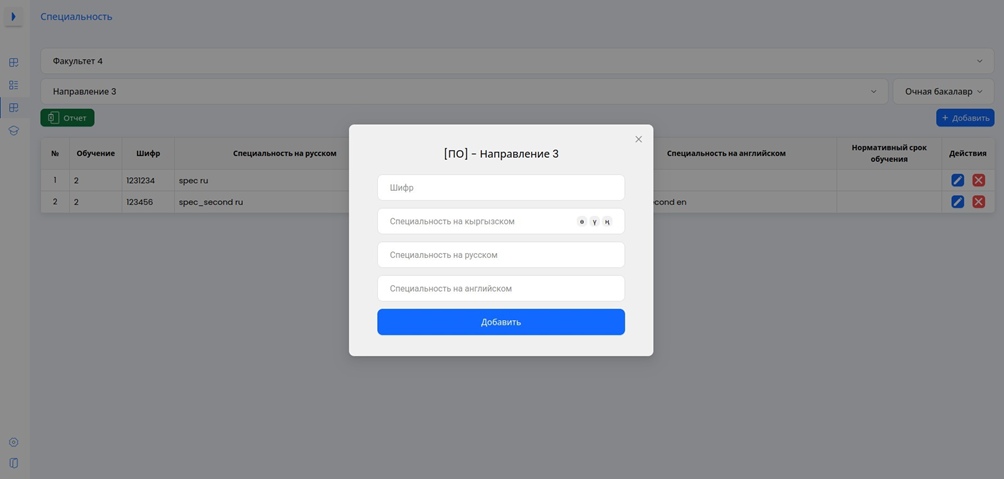Click the Действия column header
The height and width of the screenshot is (479, 1004).
(x=968, y=153)
